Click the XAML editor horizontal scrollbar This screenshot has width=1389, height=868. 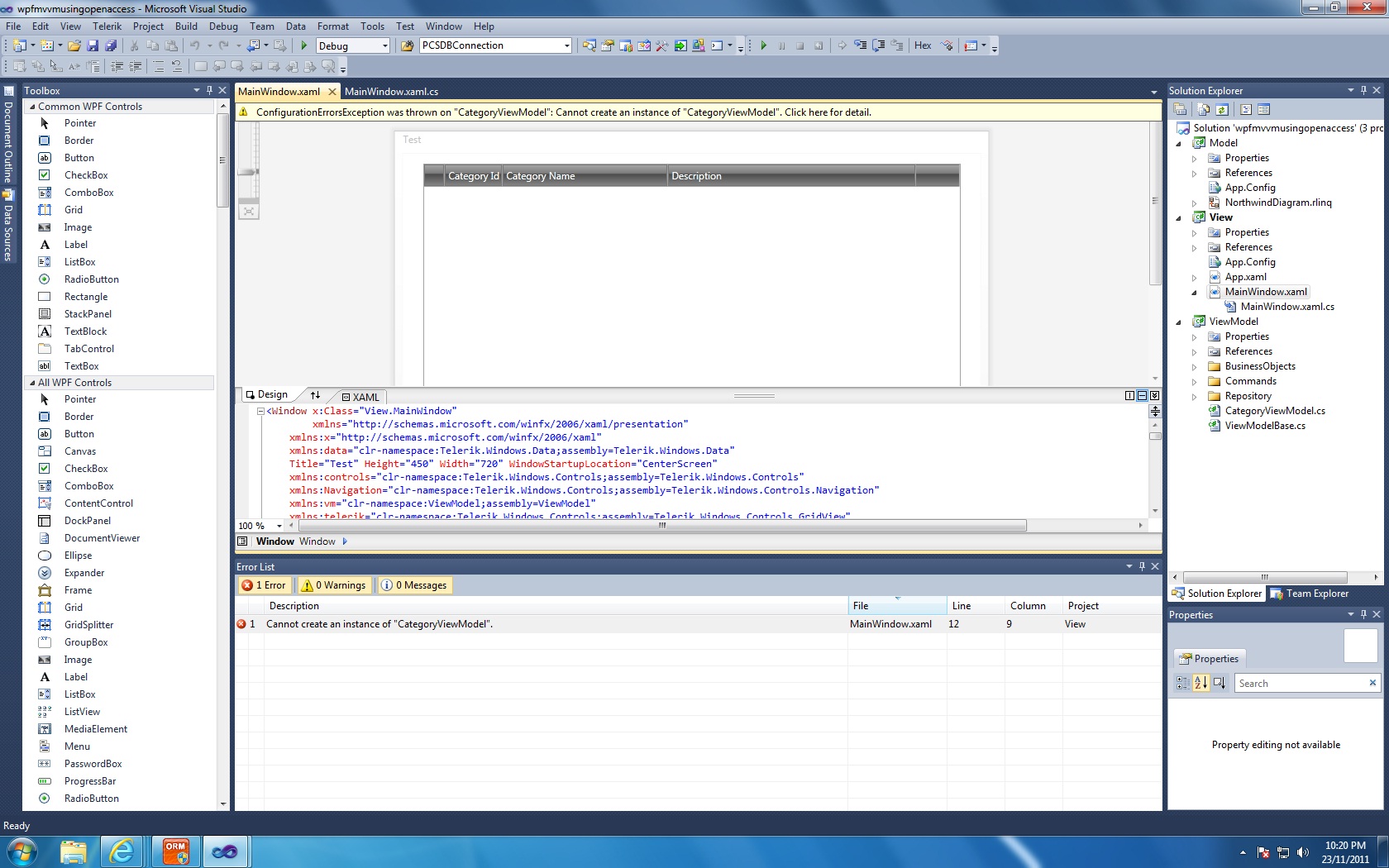coord(662,526)
